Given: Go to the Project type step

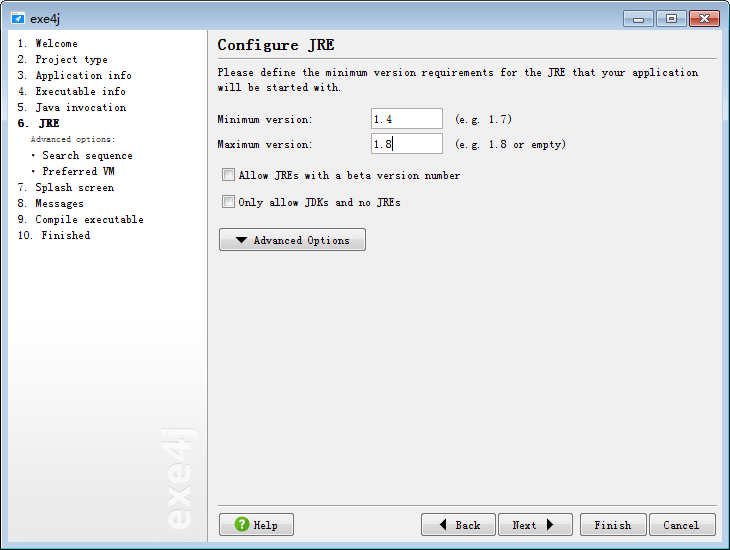Looking at the screenshot, I should [71, 60].
